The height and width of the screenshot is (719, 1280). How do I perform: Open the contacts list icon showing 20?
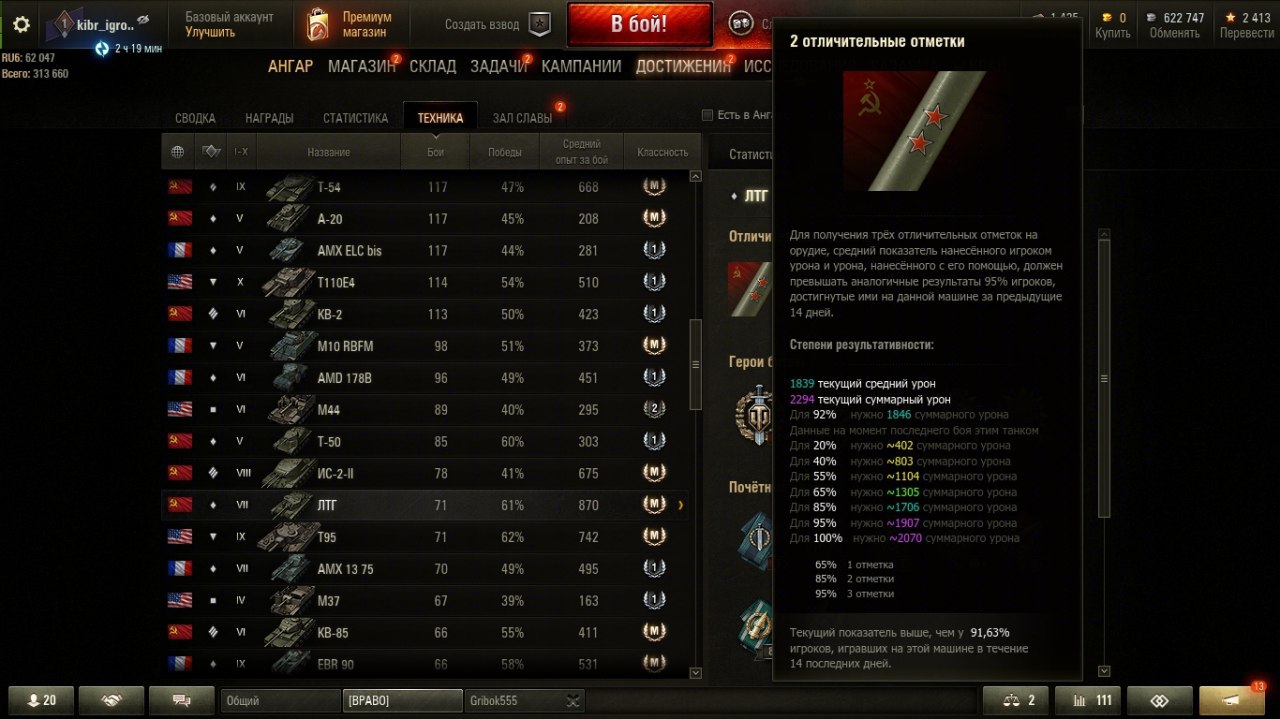point(39,700)
